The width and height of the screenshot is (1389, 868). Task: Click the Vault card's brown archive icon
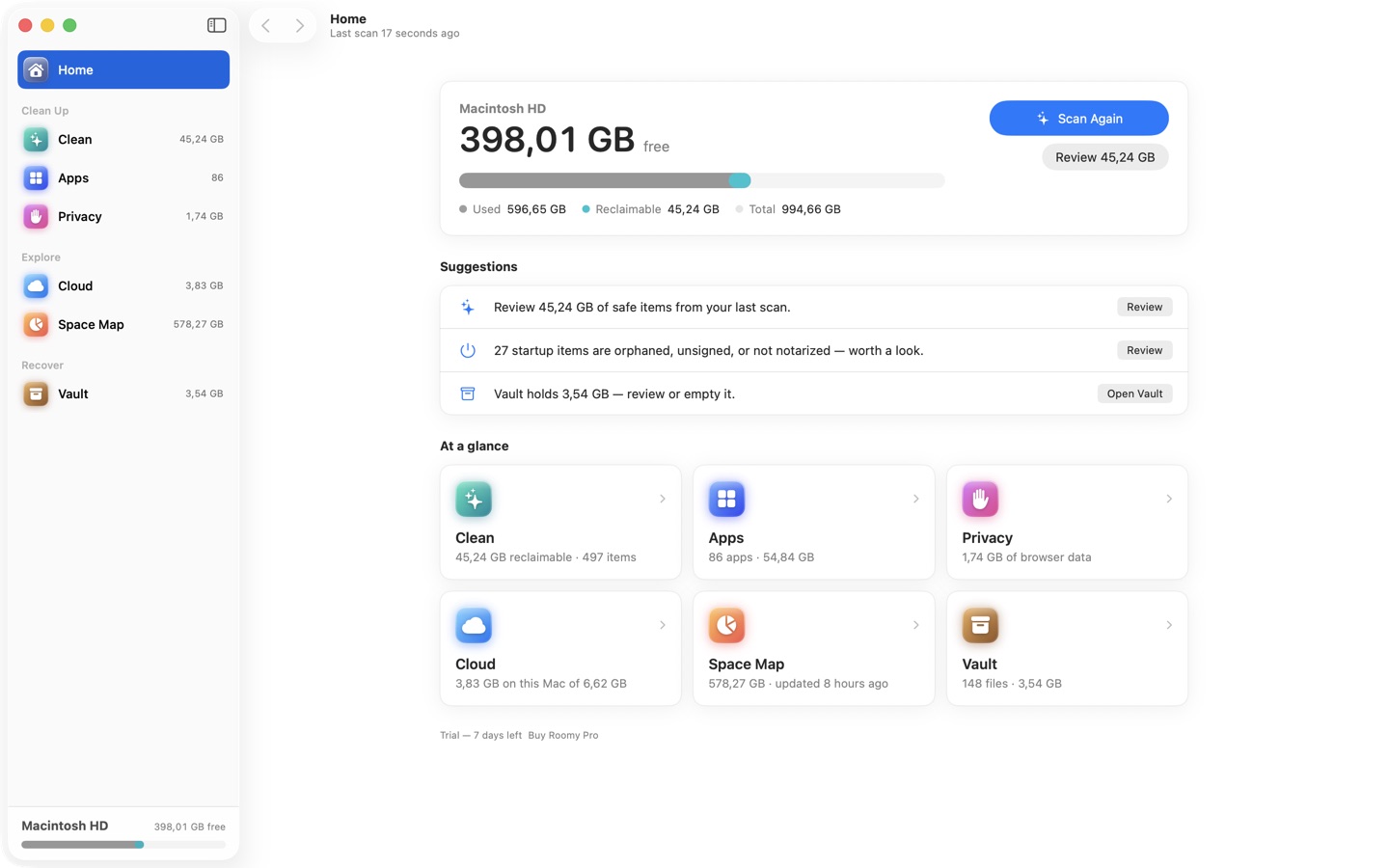[x=980, y=625]
